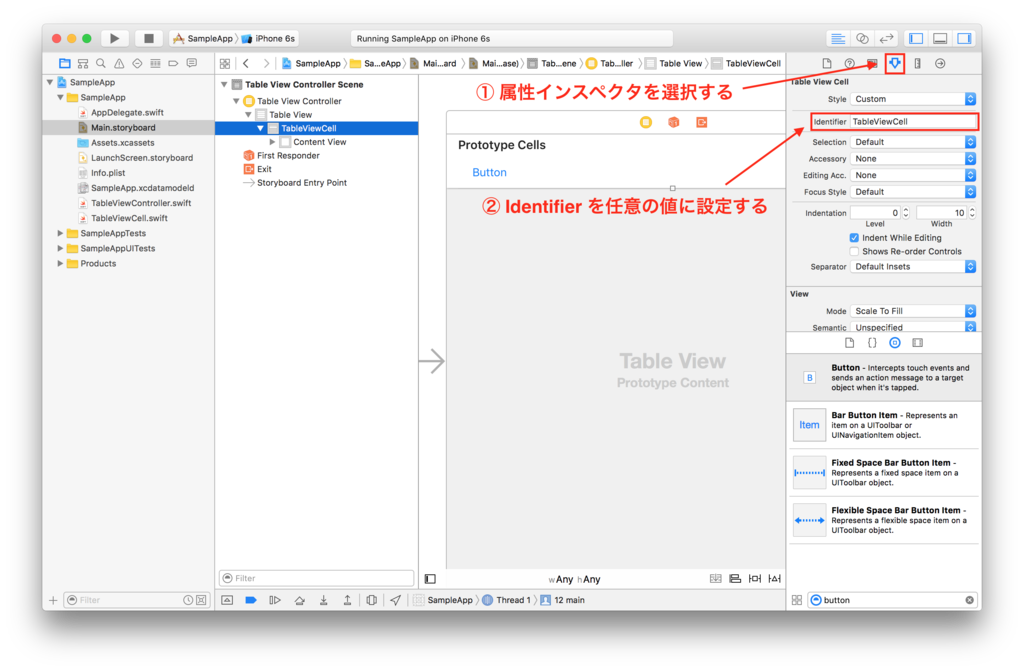
Task: Open Info.plist in the navigator
Action: (108, 173)
